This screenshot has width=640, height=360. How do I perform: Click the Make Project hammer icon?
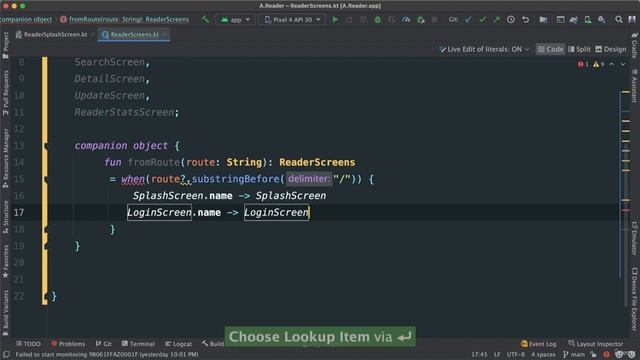(x=205, y=20)
